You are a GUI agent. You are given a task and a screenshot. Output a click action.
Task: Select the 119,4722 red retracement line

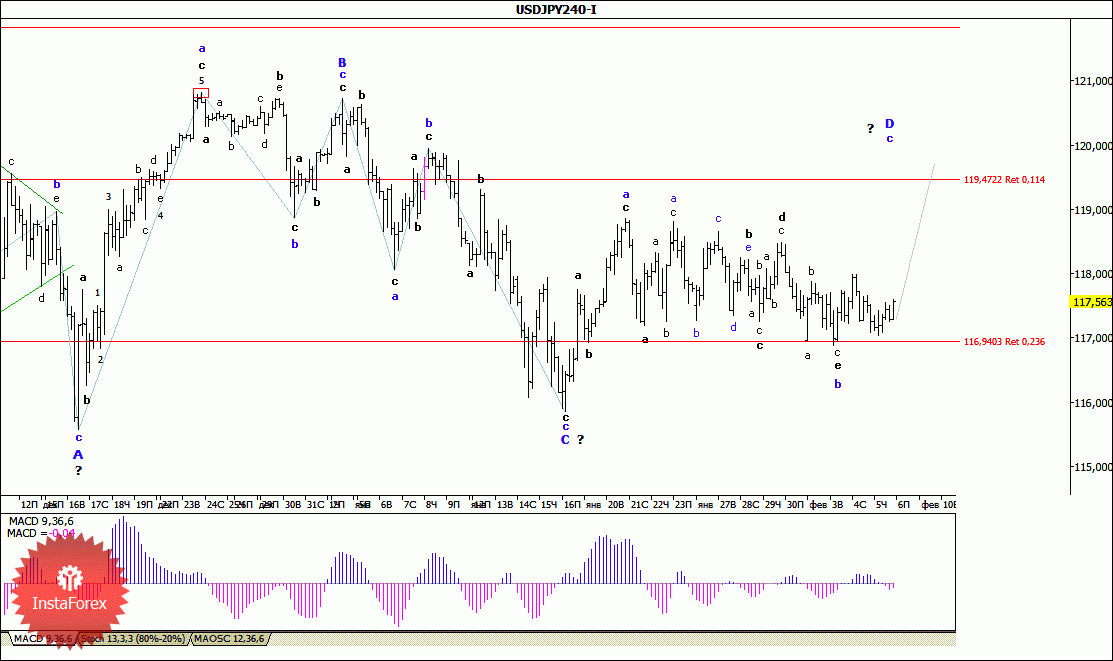[x=480, y=180]
